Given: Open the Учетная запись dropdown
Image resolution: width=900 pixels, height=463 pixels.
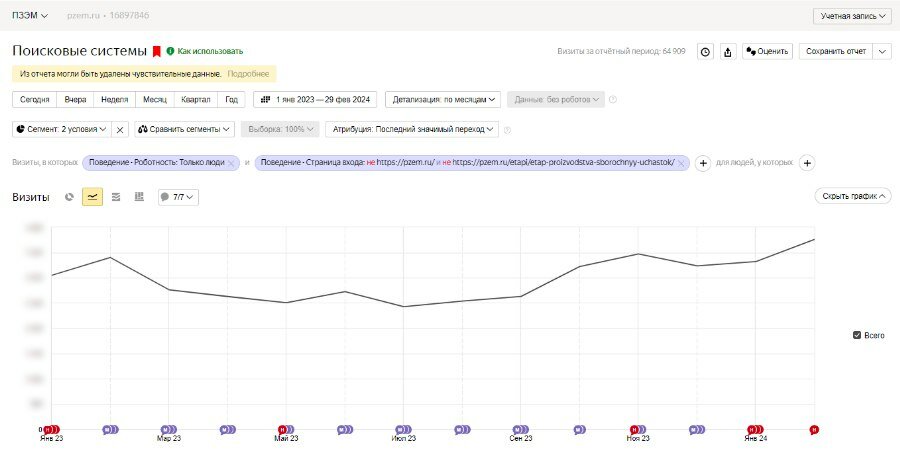Looking at the screenshot, I should pyautogui.click(x=852, y=16).
